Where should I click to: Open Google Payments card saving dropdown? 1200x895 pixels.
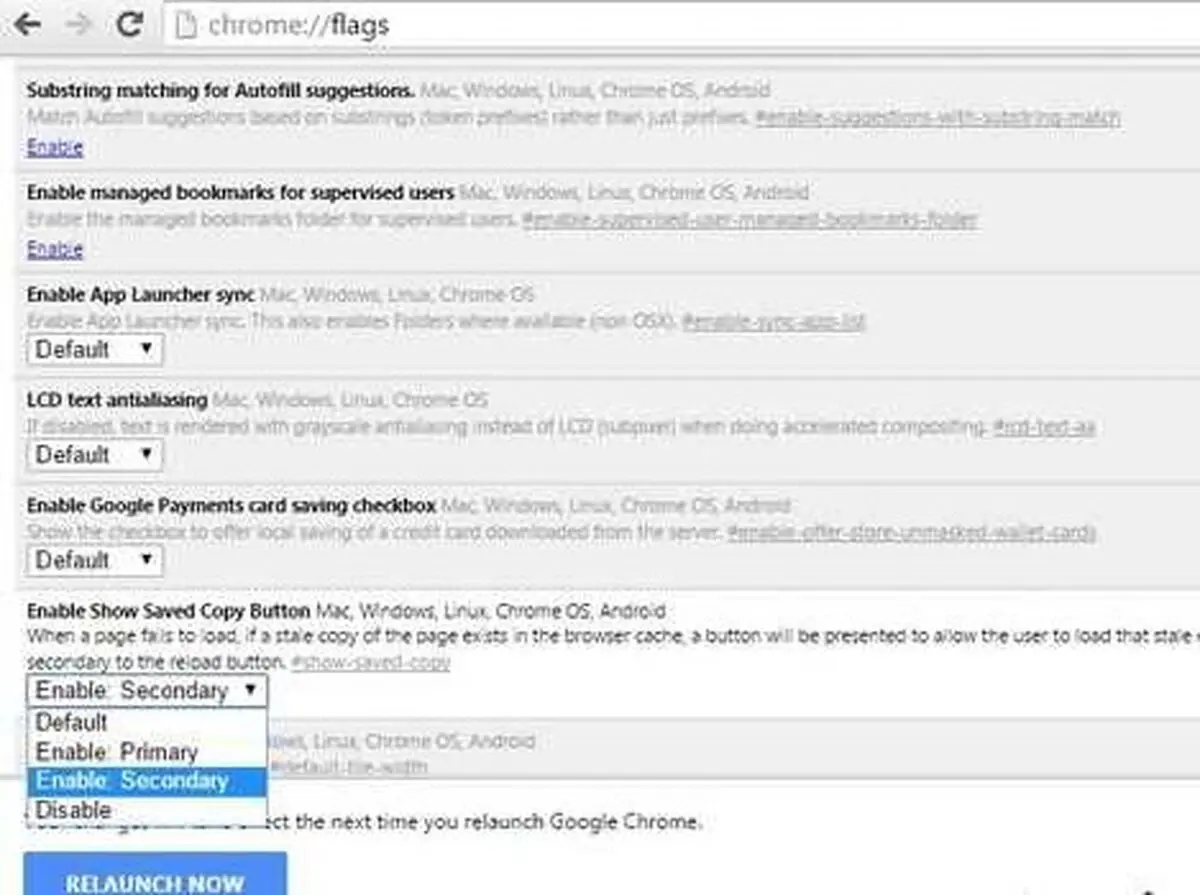pos(95,560)
